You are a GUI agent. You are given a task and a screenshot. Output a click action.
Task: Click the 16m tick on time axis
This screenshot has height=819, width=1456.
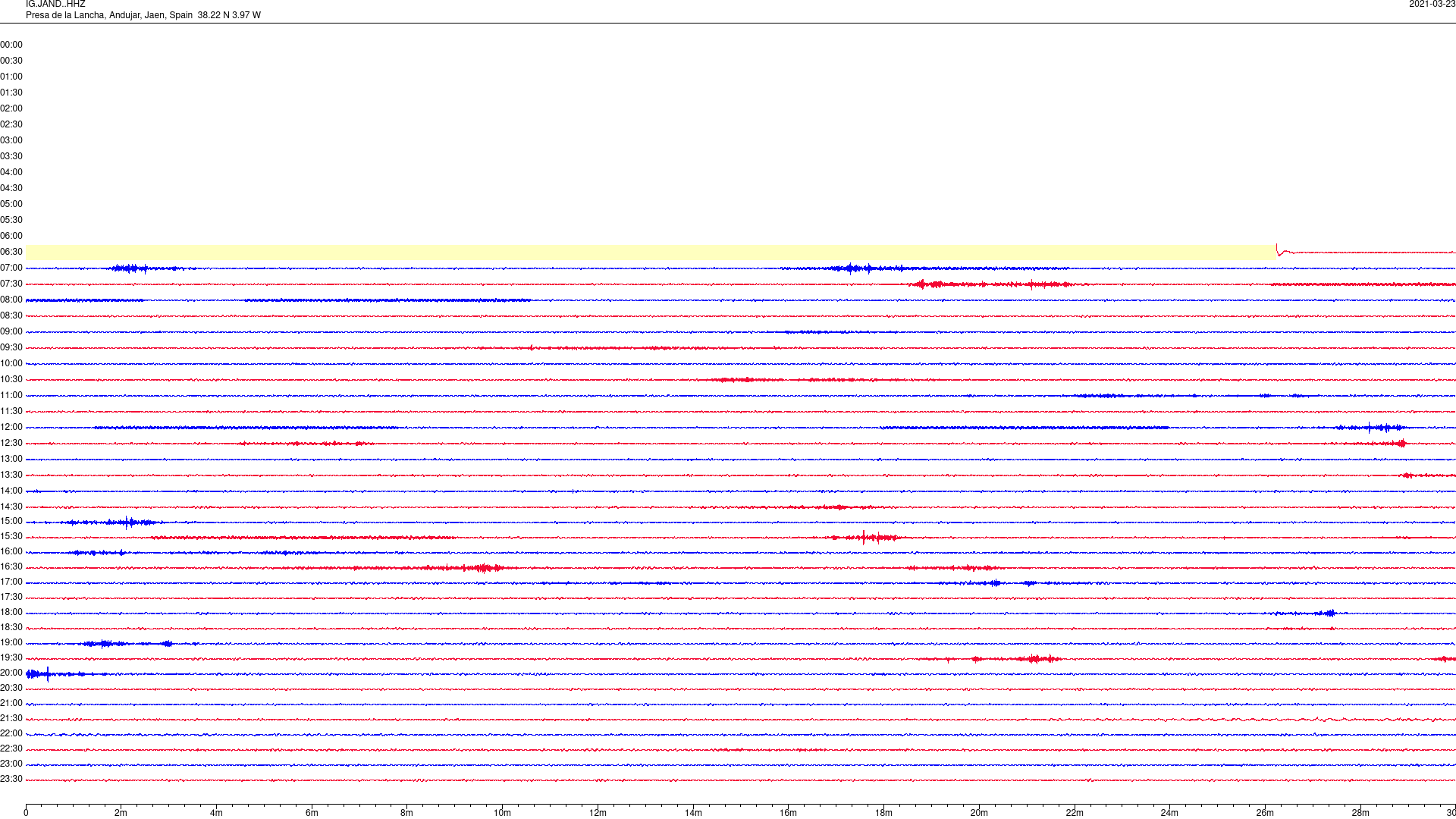789,813
